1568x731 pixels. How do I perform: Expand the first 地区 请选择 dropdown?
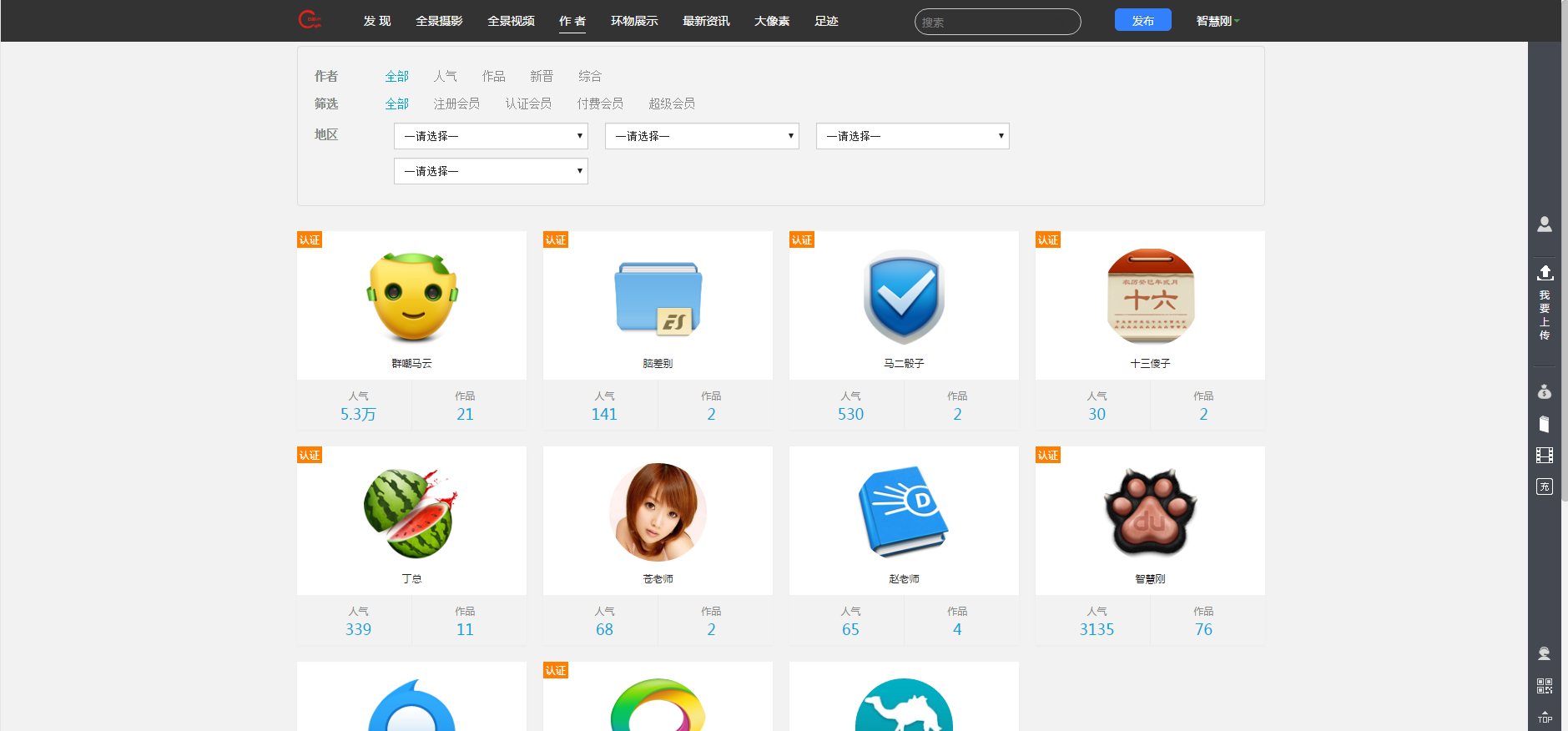[x=491, y=136]
